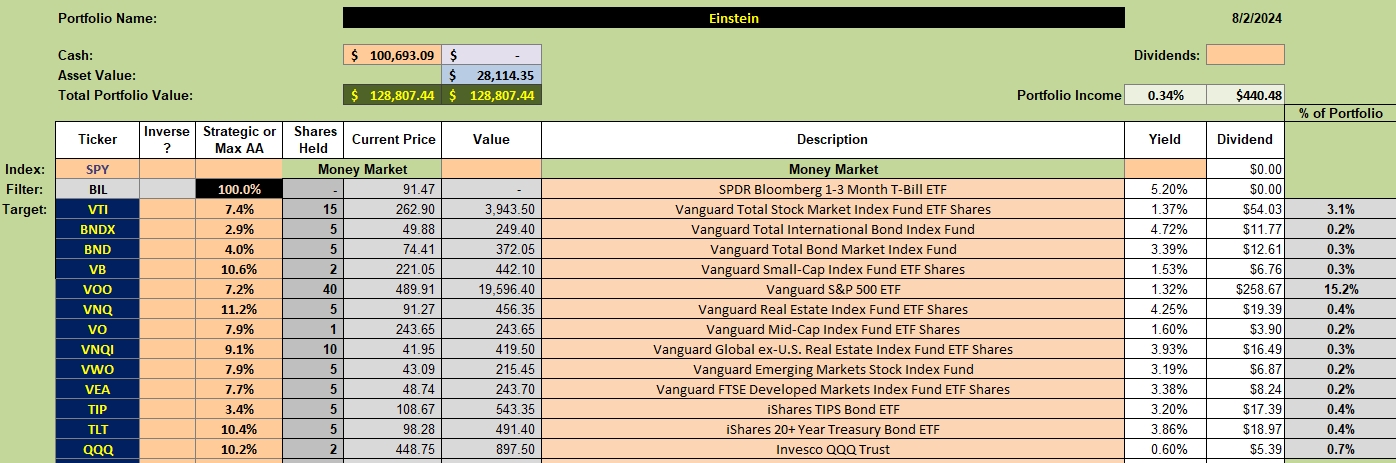Click VOO value cell 19,596.40
The height and width of the screenshot is (463, 1396).
[x=491, y=289]
